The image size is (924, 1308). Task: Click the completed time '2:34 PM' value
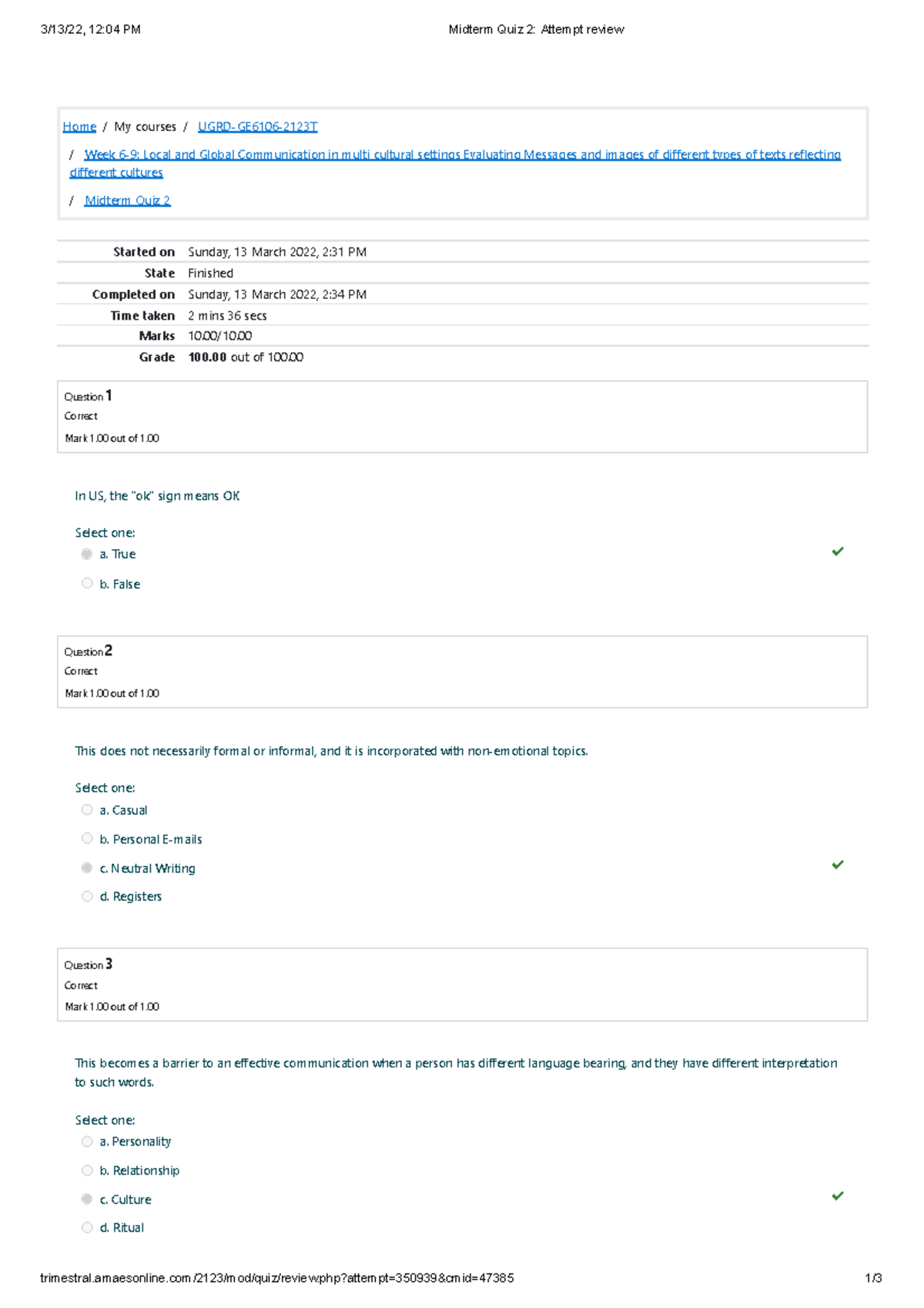click(344, 294)
